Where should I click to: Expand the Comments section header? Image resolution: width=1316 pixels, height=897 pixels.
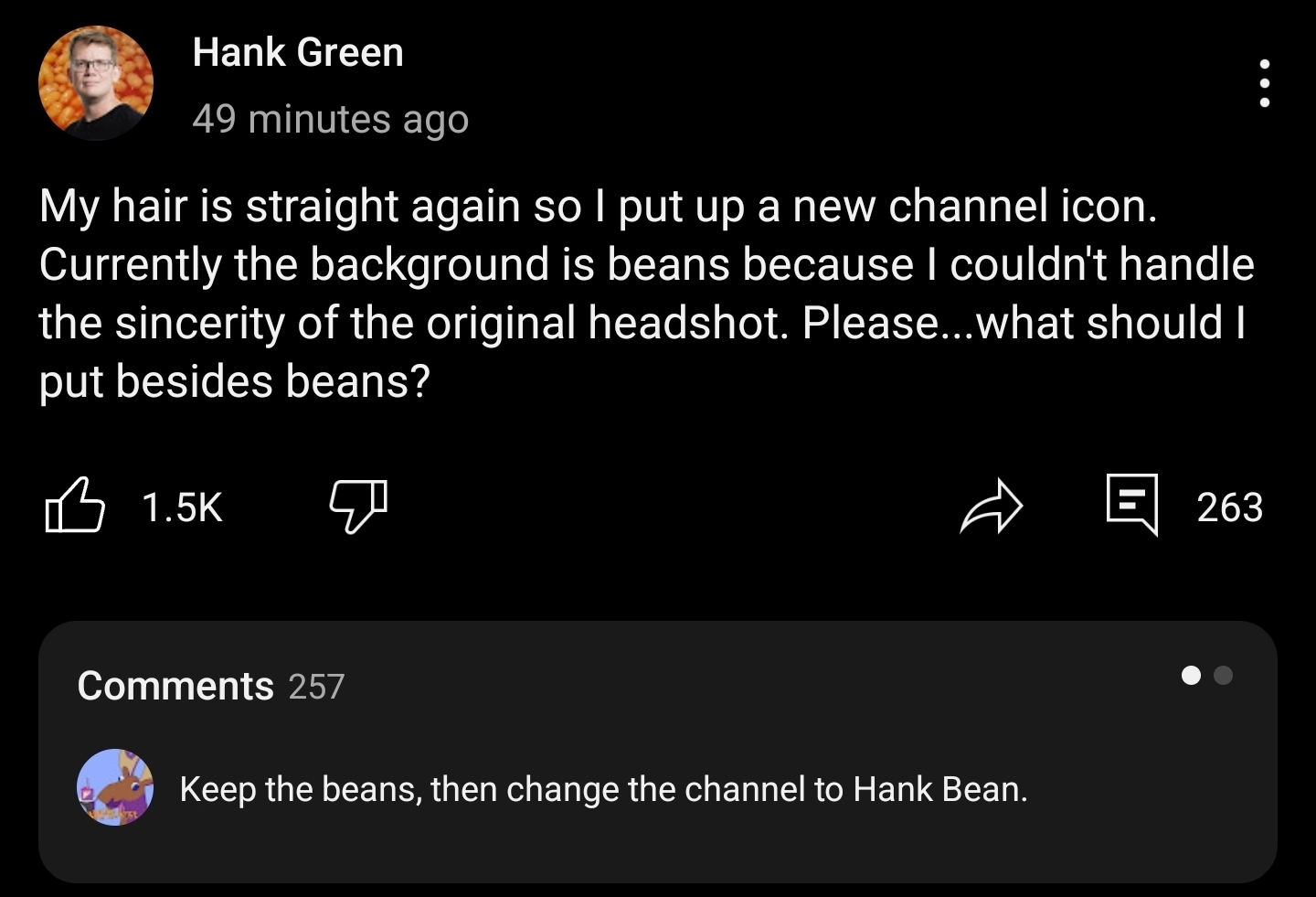175,686
